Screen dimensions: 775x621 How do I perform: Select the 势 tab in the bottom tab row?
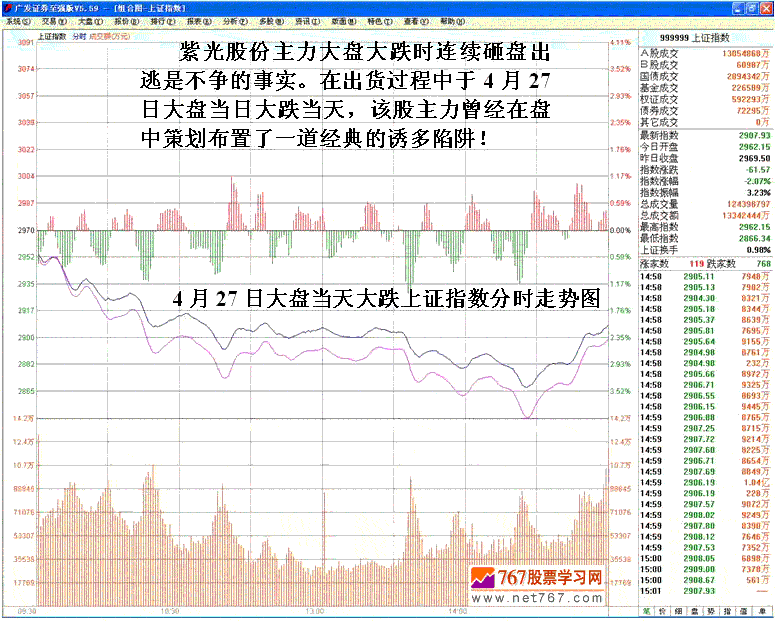tap(711, 609)
